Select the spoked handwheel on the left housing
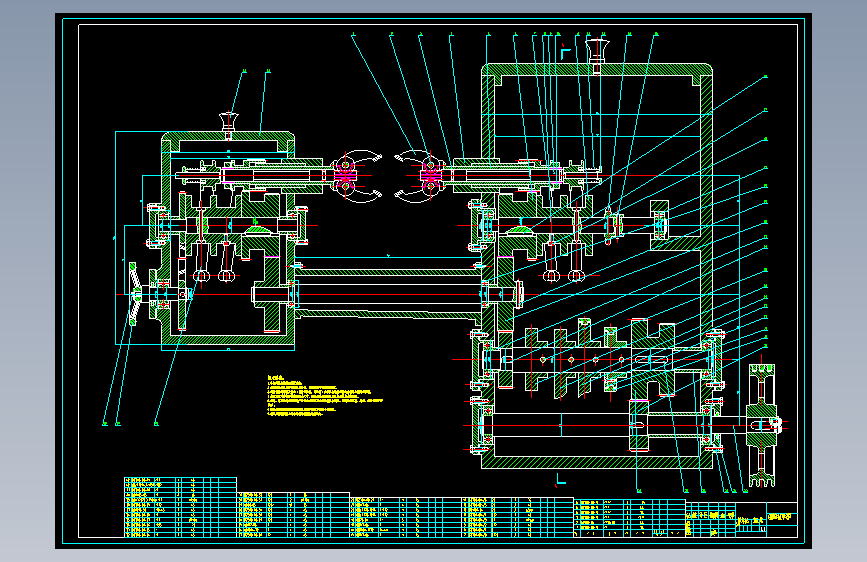This screenshot has width=867, height=562. click(133, 294)
